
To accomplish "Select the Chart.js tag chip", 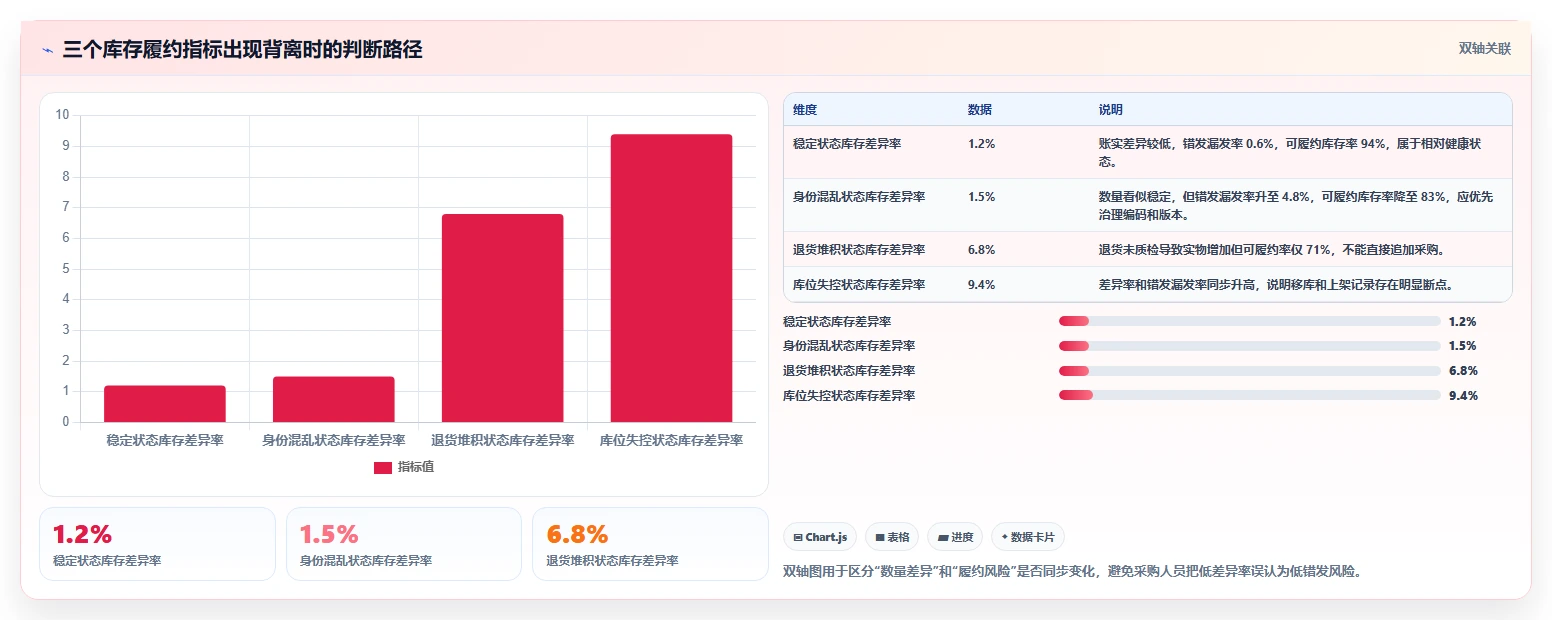I will click(820, 537).
